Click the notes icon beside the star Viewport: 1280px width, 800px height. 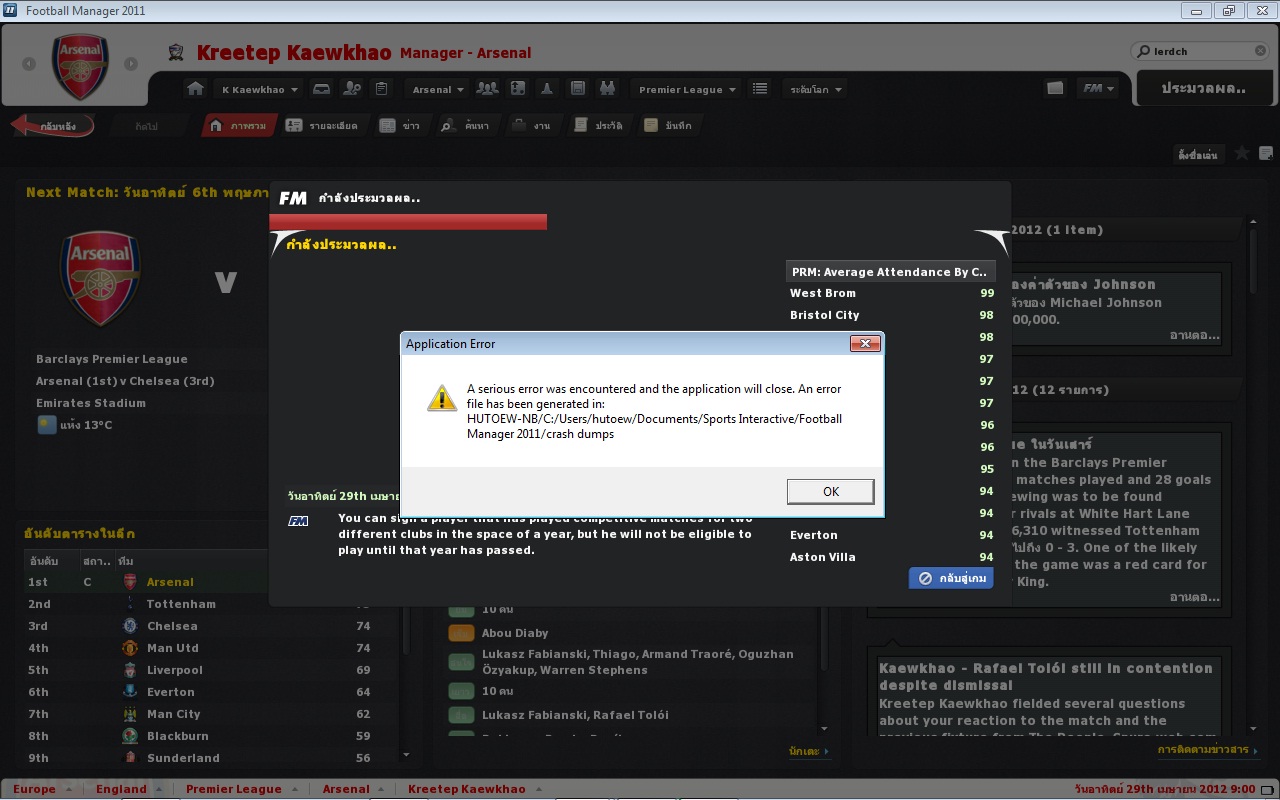click(x=1266, y=154)
